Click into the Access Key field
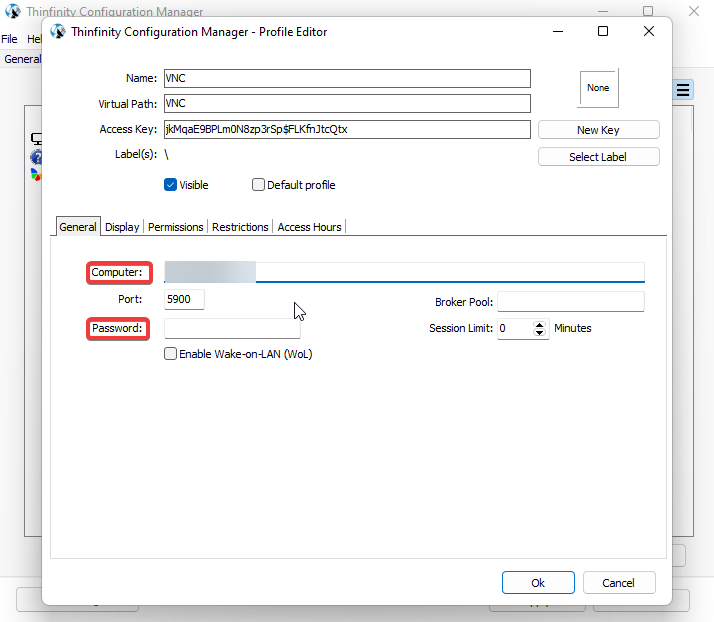The width and height of the screenshot is (714, 622). pyautogui.click(x=347, y=129)
